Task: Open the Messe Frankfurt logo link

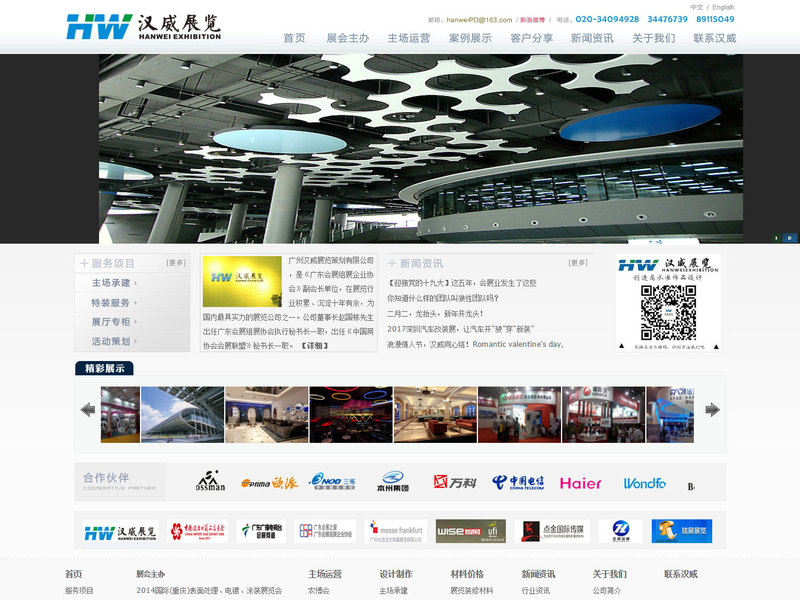Action: point(396,531)
